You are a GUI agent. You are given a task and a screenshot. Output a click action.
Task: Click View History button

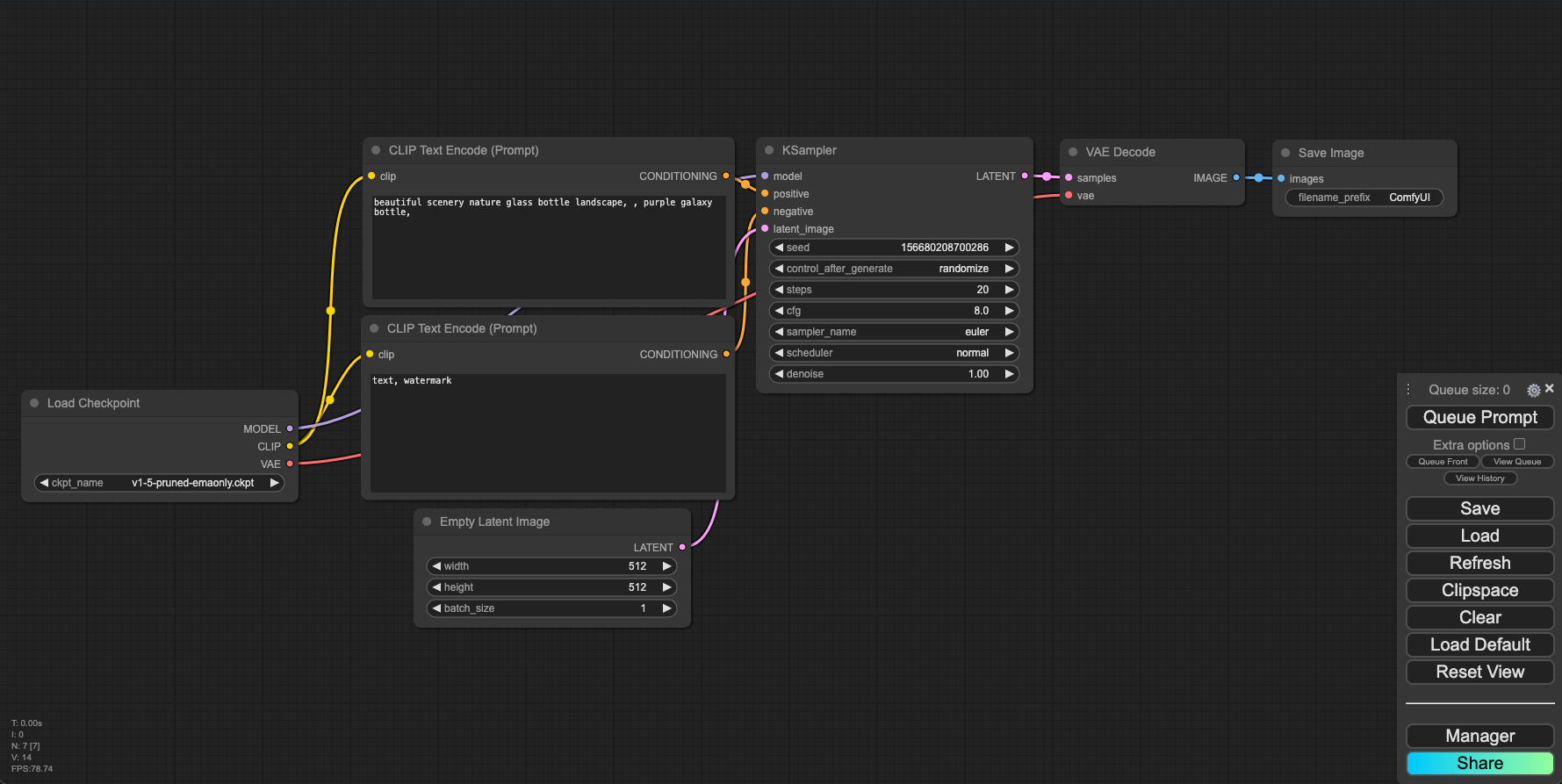1479,478
